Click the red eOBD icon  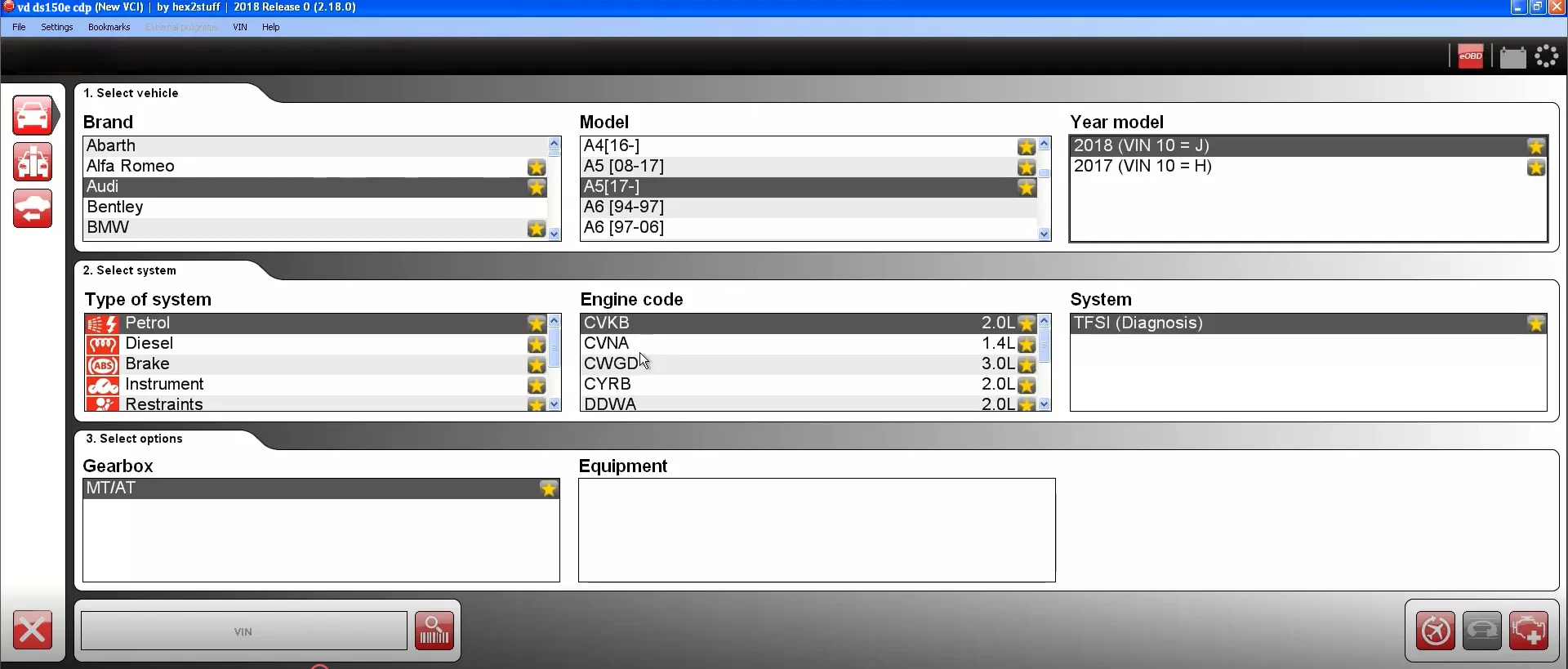1471,56
